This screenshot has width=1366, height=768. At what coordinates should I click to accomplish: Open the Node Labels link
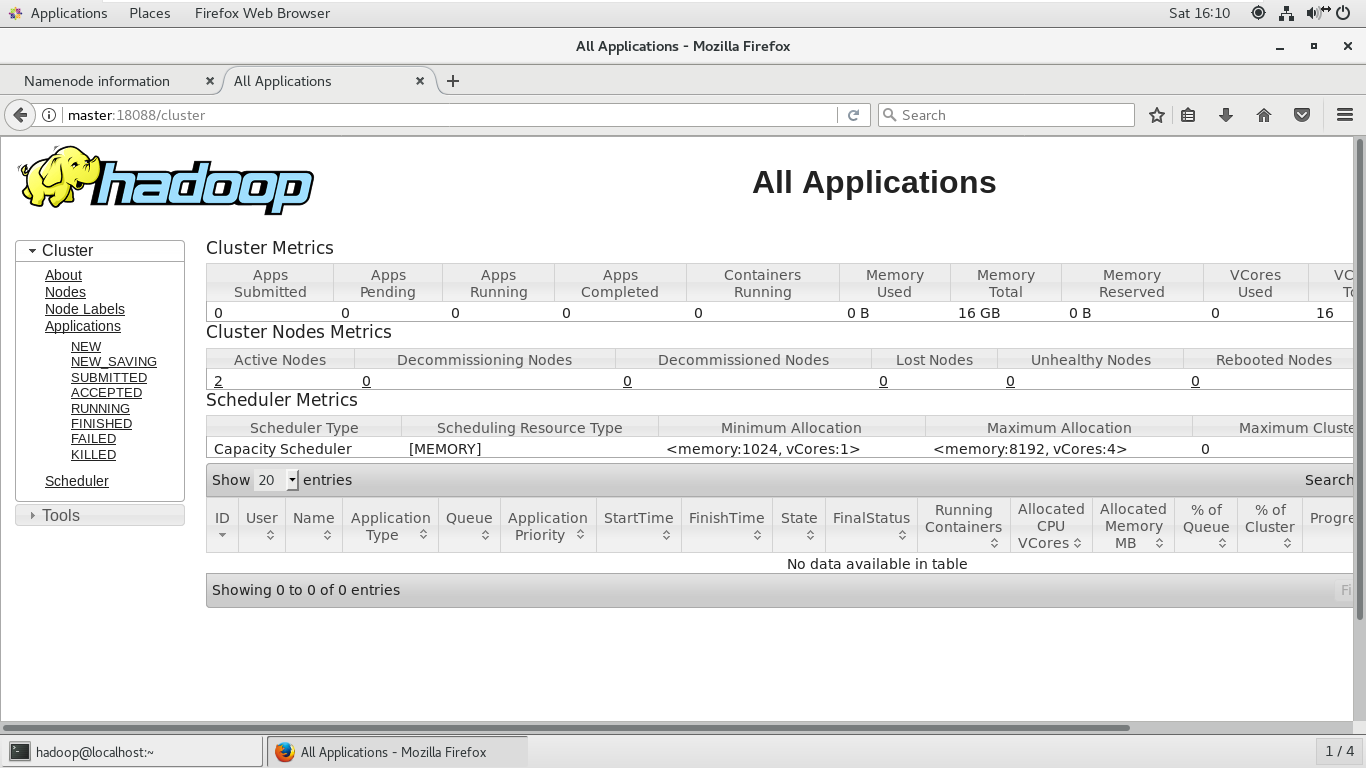85,309
